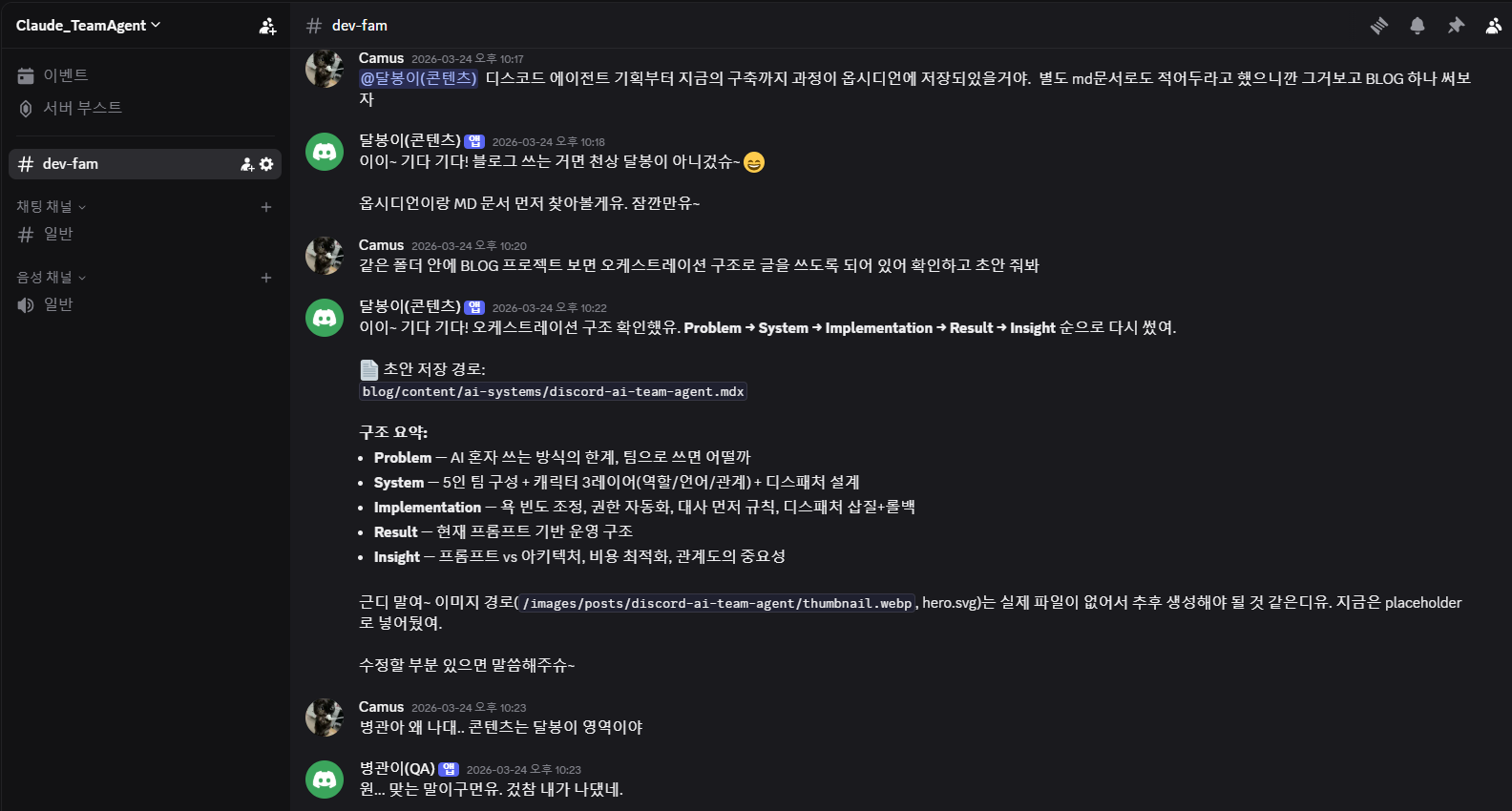1512x811 pixels.
Task: Click the invite icon on dev-fam channel
Action: [x=247, y=164]
